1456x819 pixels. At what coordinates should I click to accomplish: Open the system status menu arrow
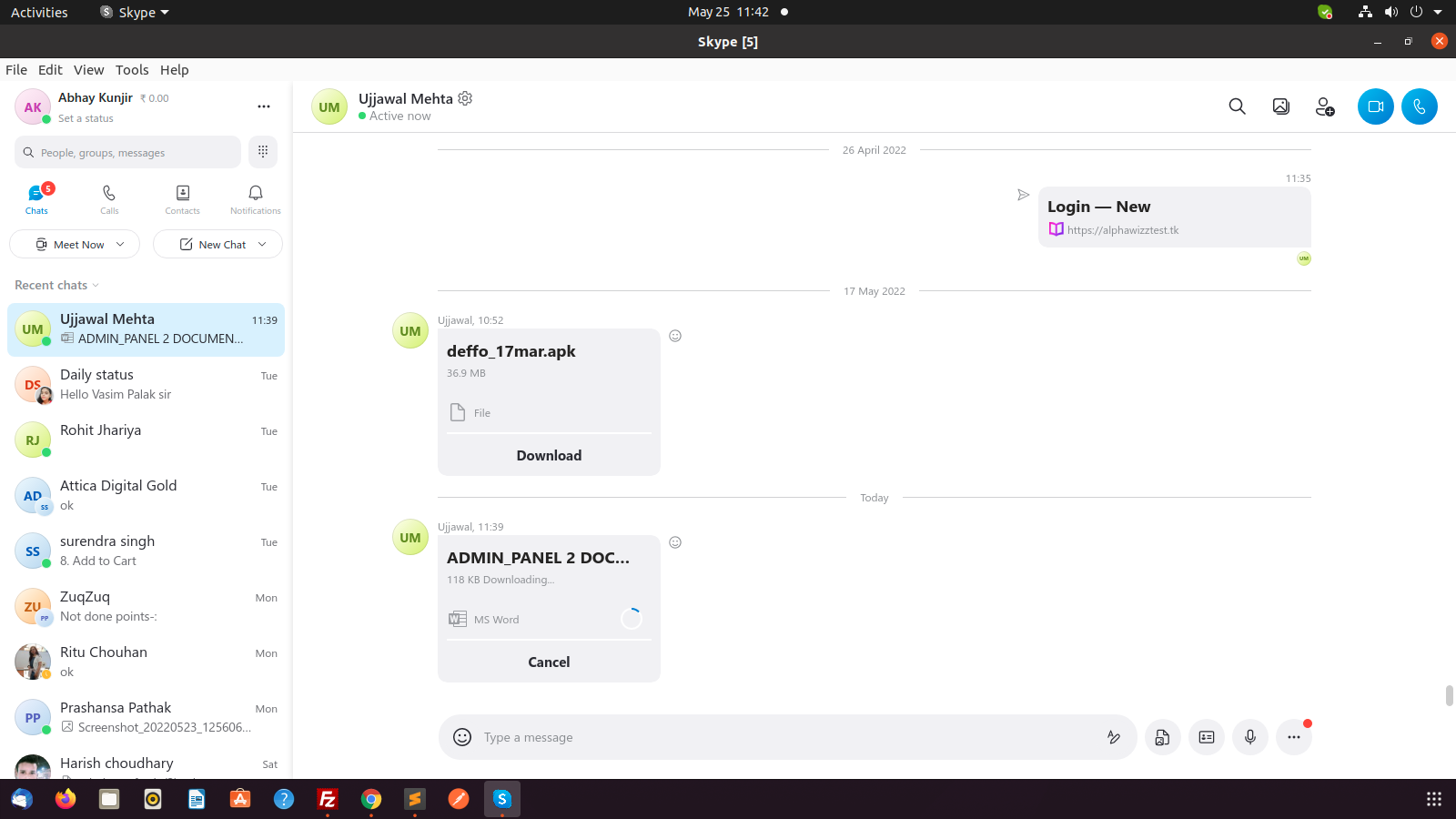point(1438,12)
